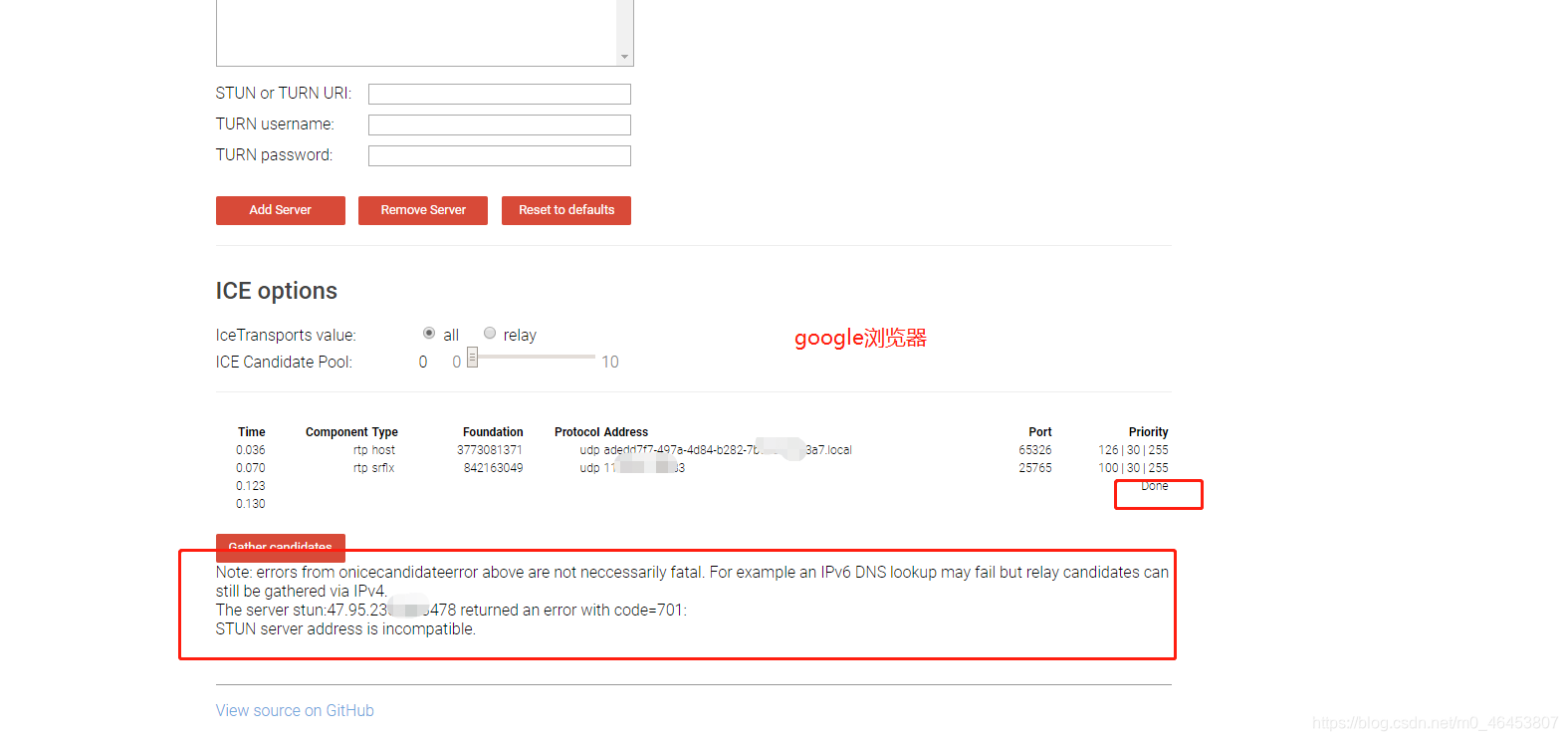
Task: Click port value 25765
Action: 1035,468
